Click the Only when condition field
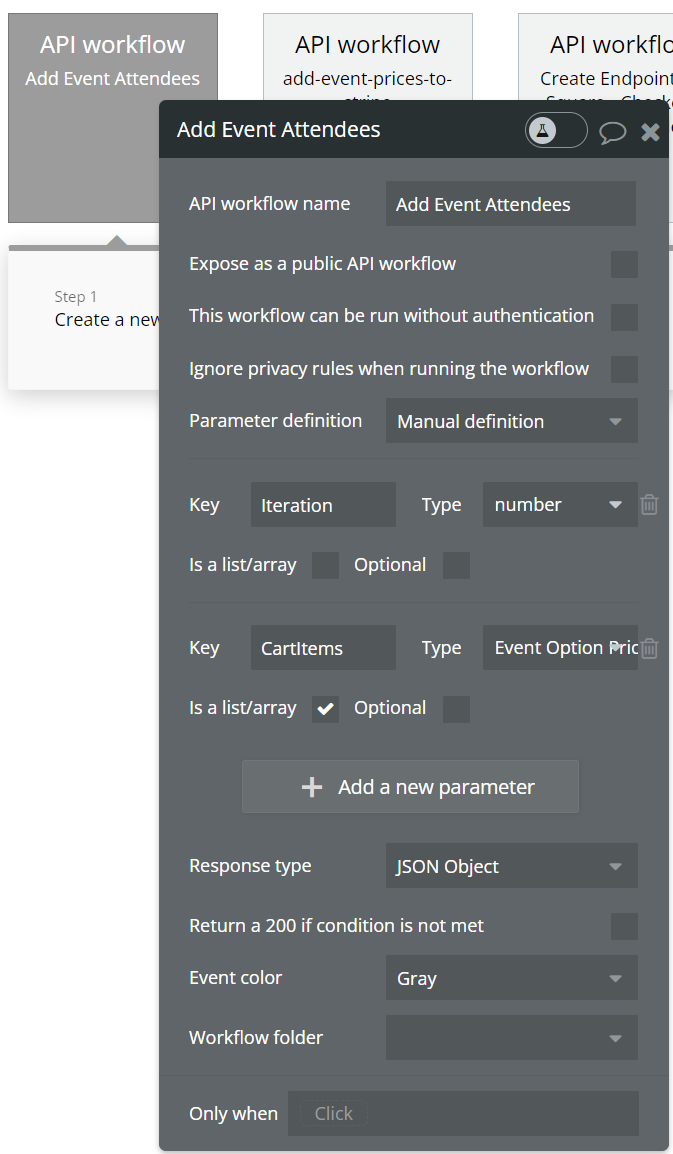 (x=463, y=1113)
